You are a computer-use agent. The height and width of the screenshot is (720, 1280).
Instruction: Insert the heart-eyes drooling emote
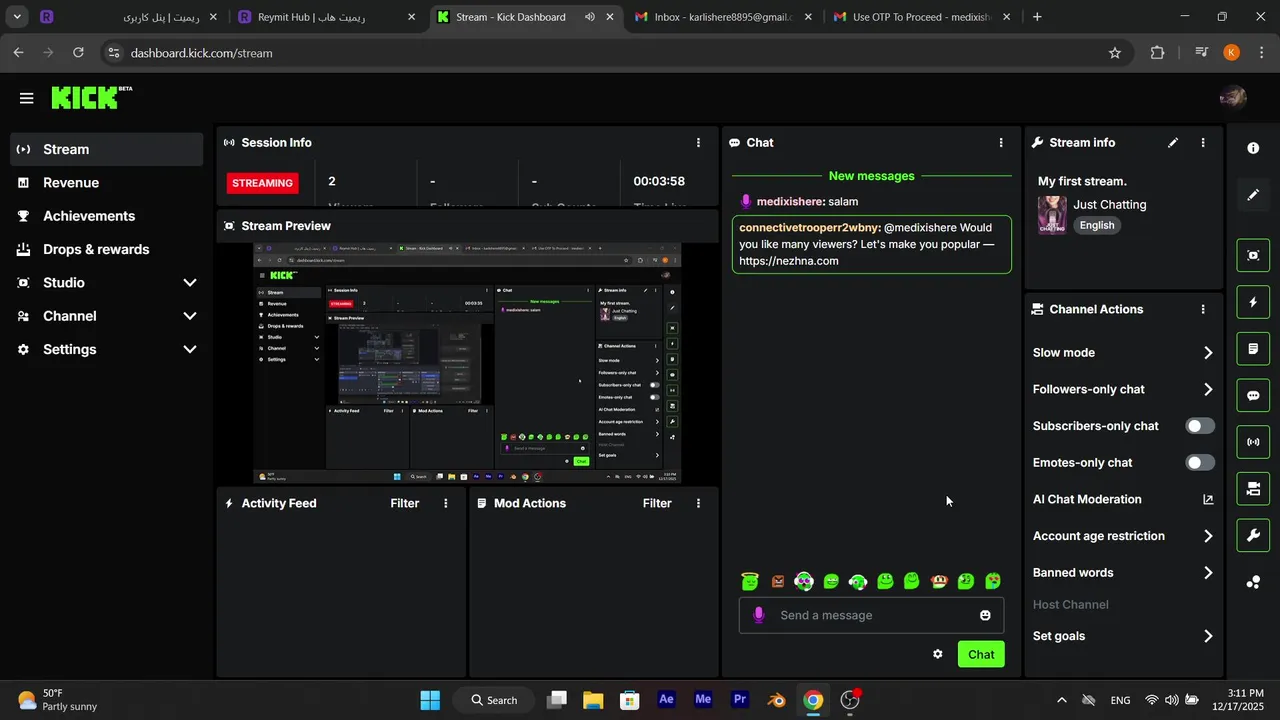point(993,581)
